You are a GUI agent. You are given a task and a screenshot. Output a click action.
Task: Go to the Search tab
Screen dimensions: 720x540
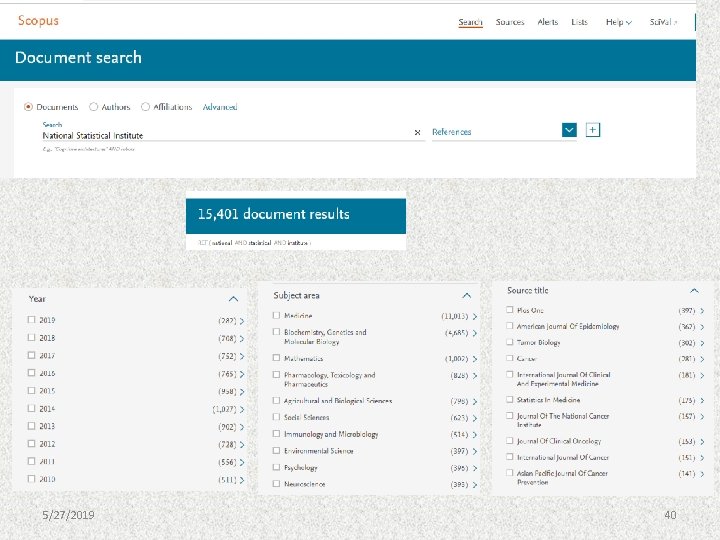click(x=470, y=22)
